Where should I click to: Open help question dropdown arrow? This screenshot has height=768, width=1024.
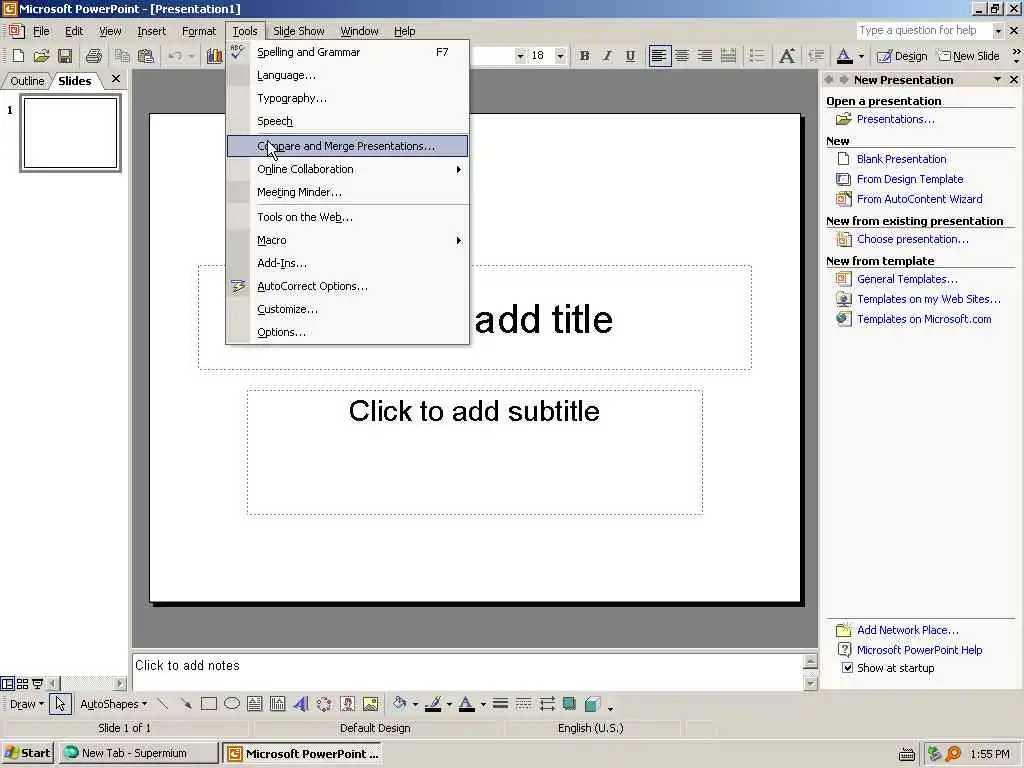(x=998, y=30)
